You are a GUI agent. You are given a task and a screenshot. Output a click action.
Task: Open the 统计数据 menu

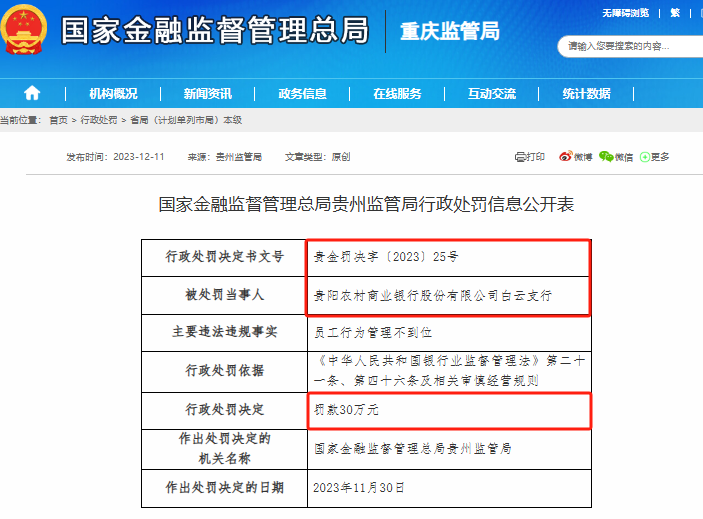click(586, 94)
